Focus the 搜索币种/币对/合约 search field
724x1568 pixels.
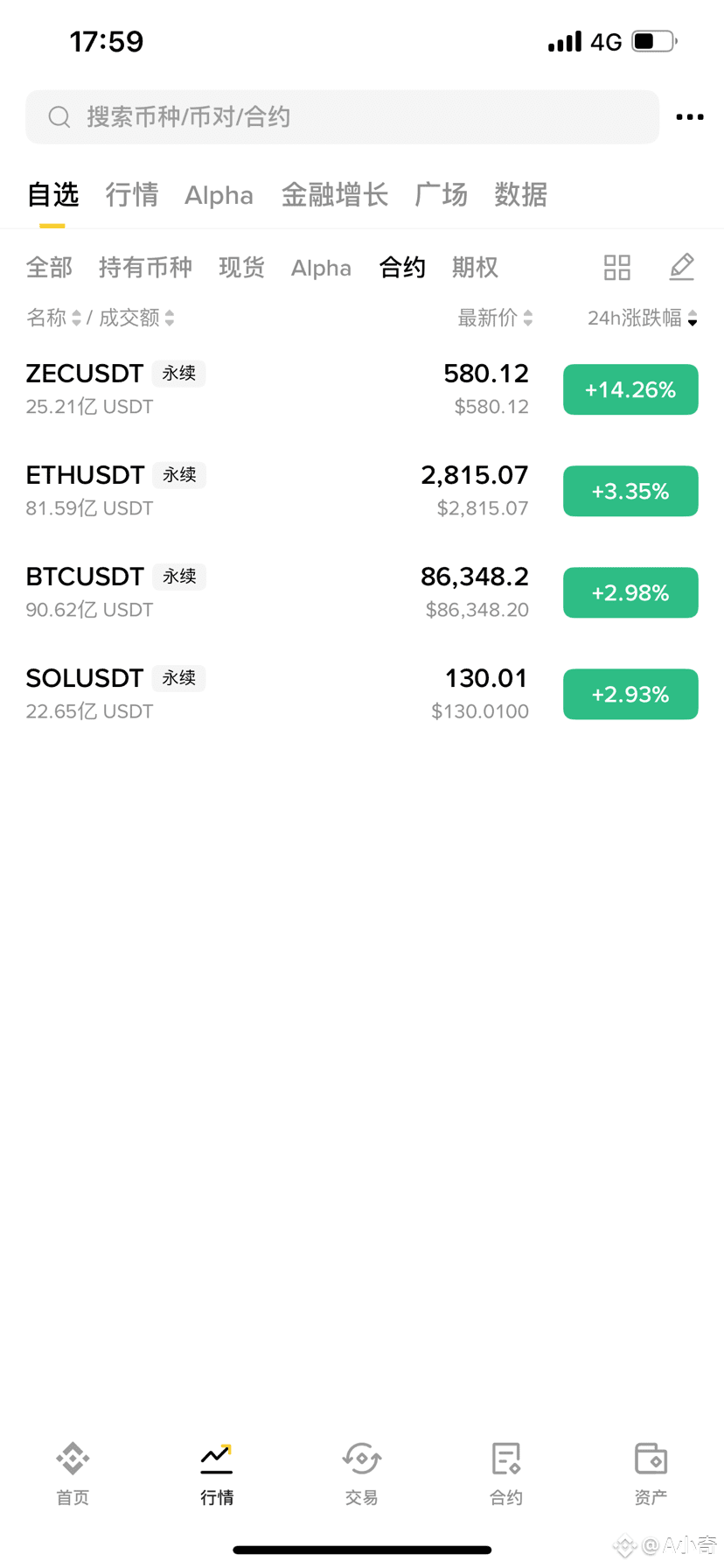click(x=343, y=117)
